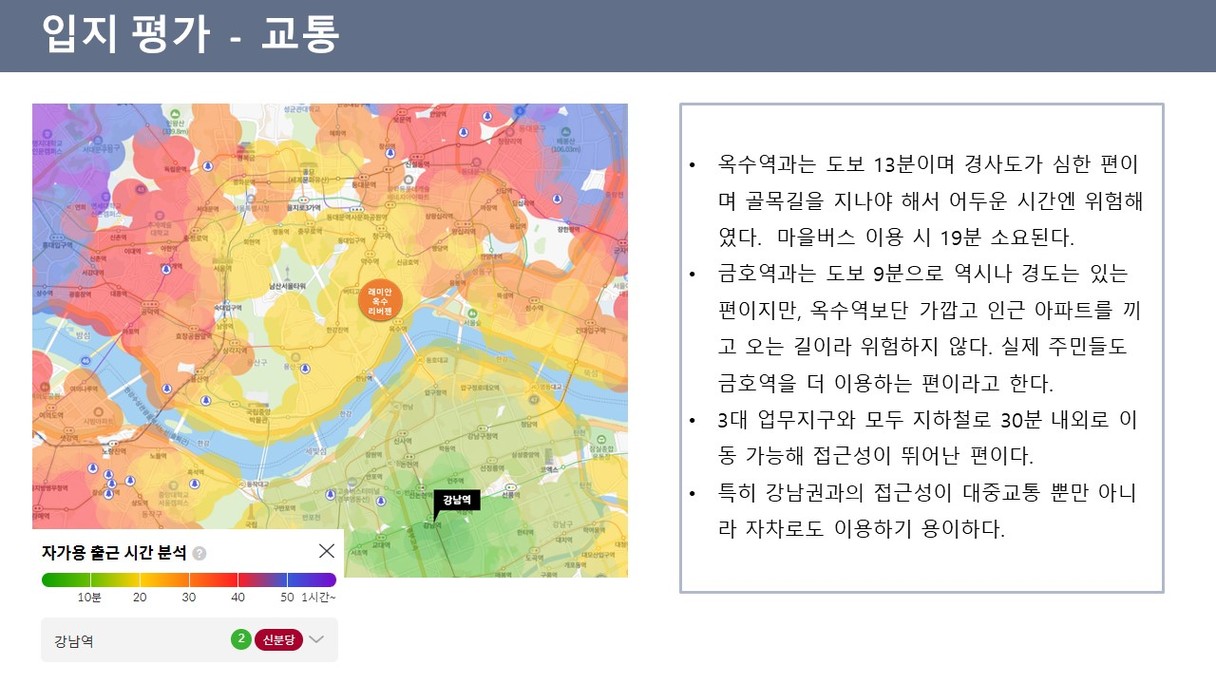This screenshot has height=684, width=1216.
Task: Click the 래미안 옥수 리버젠 orange map marker
Action: (x=380, y=299)
